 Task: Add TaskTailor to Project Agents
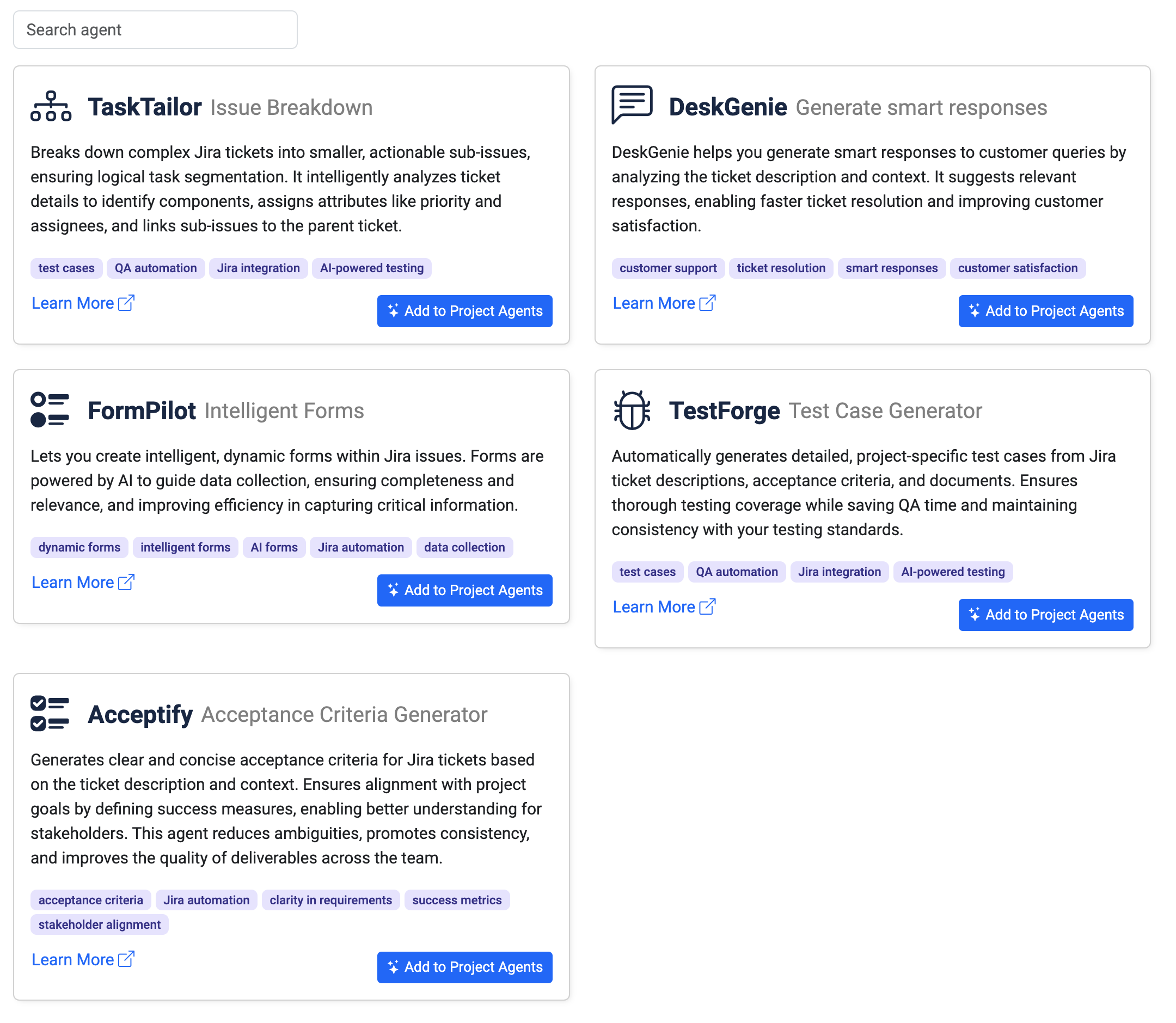tap(464, 311)
